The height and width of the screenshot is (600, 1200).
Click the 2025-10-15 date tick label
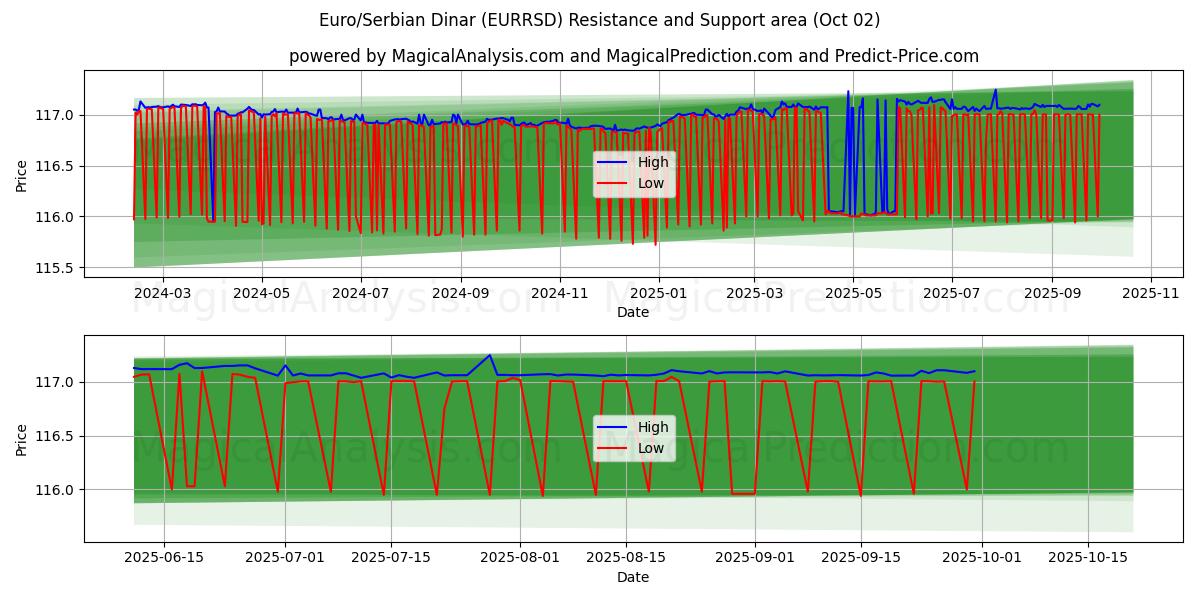tap(1086, 557)
